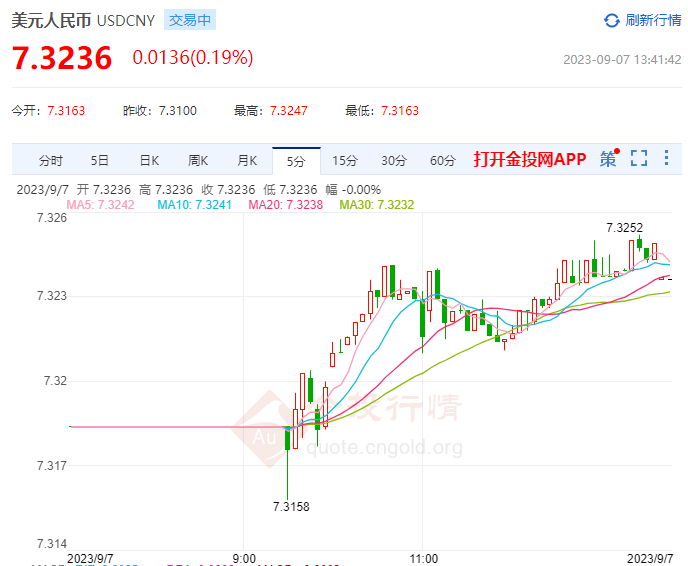Click the 打开金投网APP link
The image size is (688, 566).
[530, 160]
